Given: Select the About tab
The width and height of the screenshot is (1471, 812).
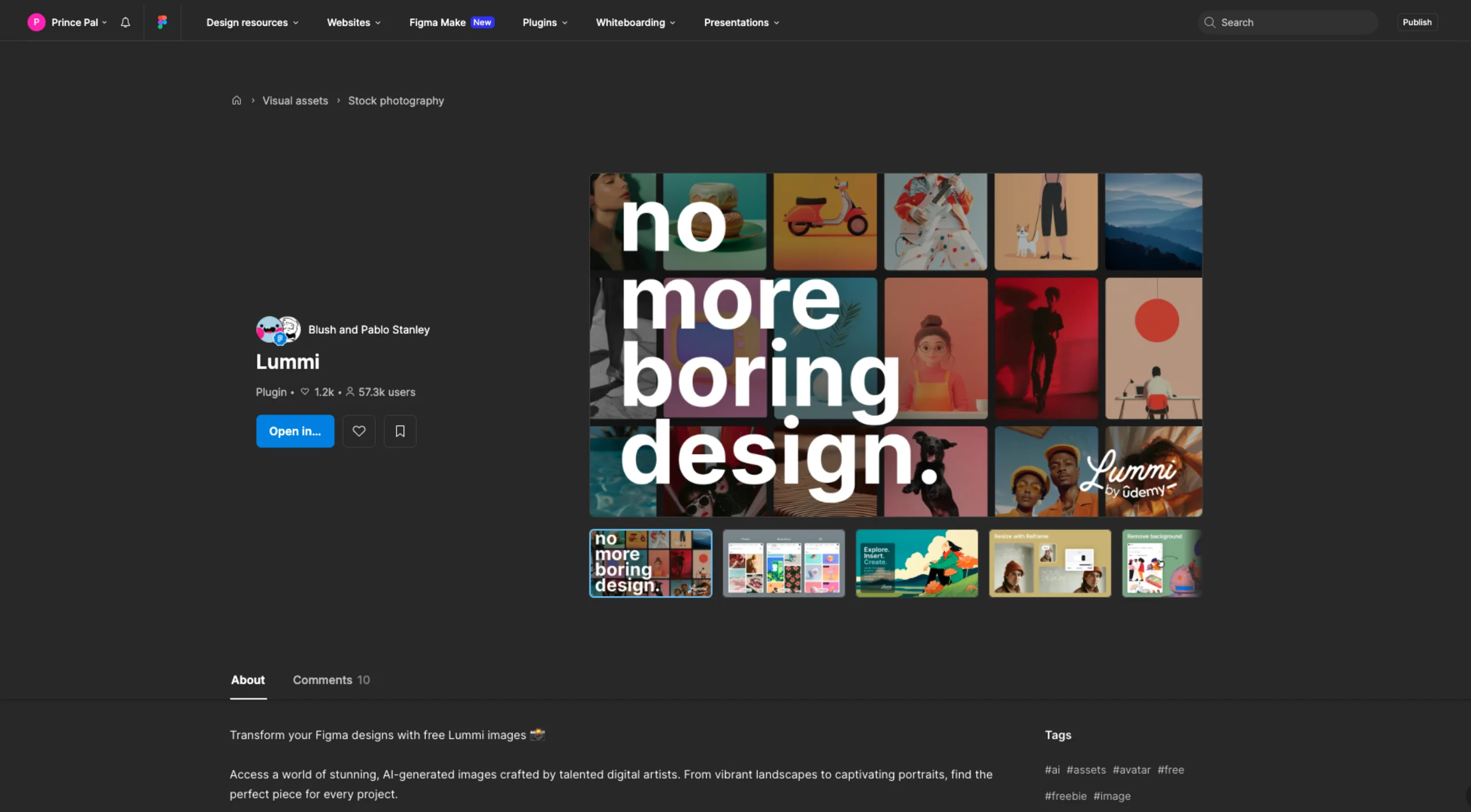Looking at the screenshot, I should click(248, 680).
